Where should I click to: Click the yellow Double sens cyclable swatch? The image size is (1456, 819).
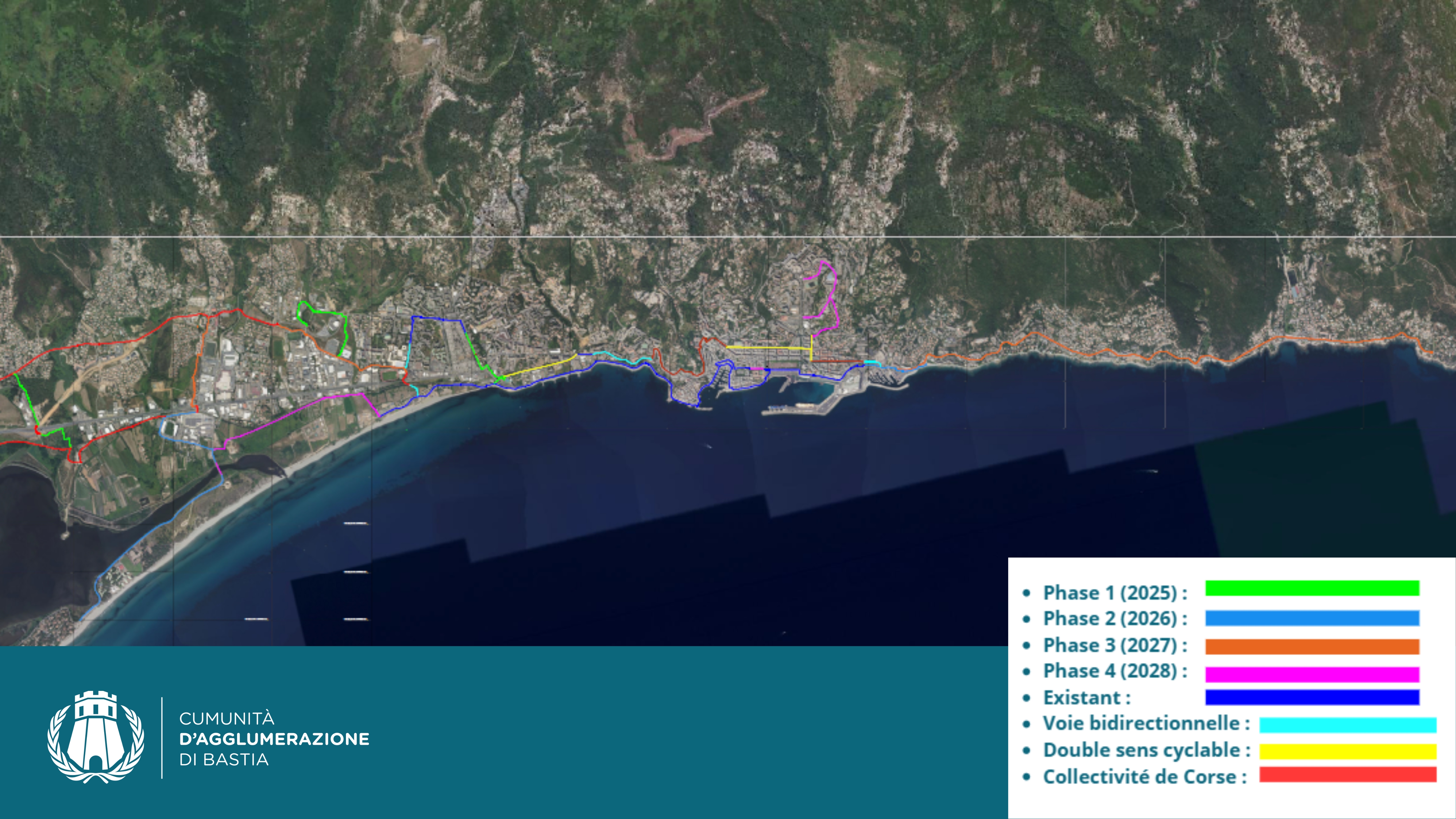tap(1347, 751)
